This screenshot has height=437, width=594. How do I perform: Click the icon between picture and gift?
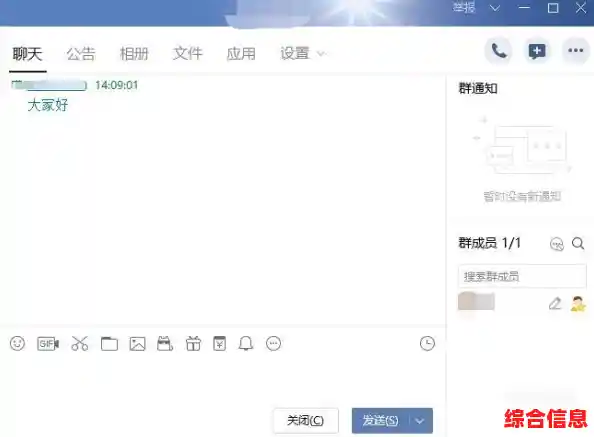click(x=165, y=343)
